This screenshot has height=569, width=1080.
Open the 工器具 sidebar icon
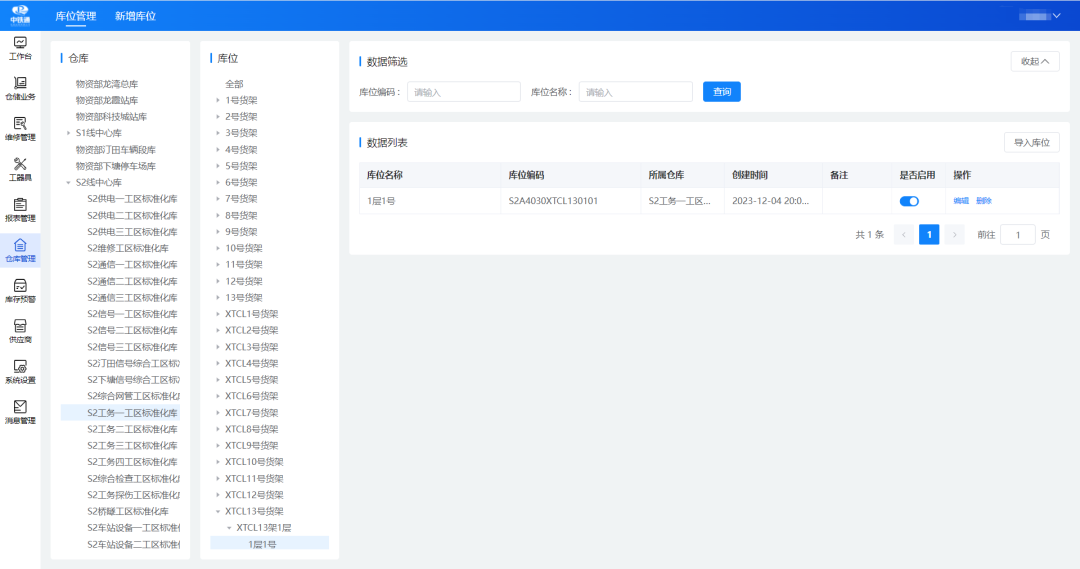(20, 169)
